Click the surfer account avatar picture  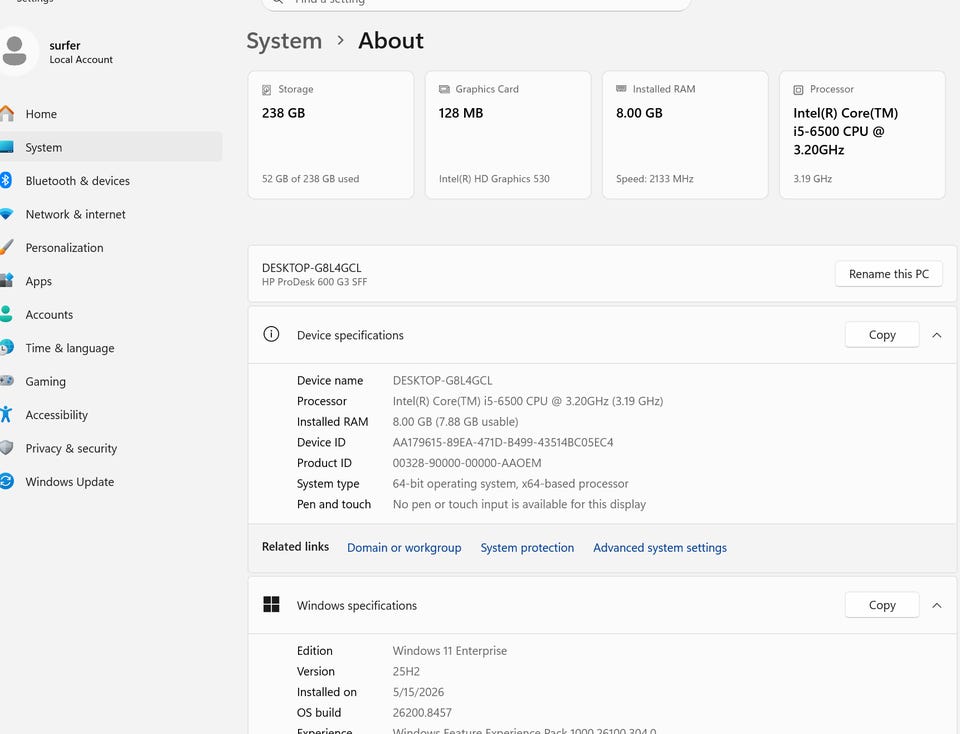16,51
